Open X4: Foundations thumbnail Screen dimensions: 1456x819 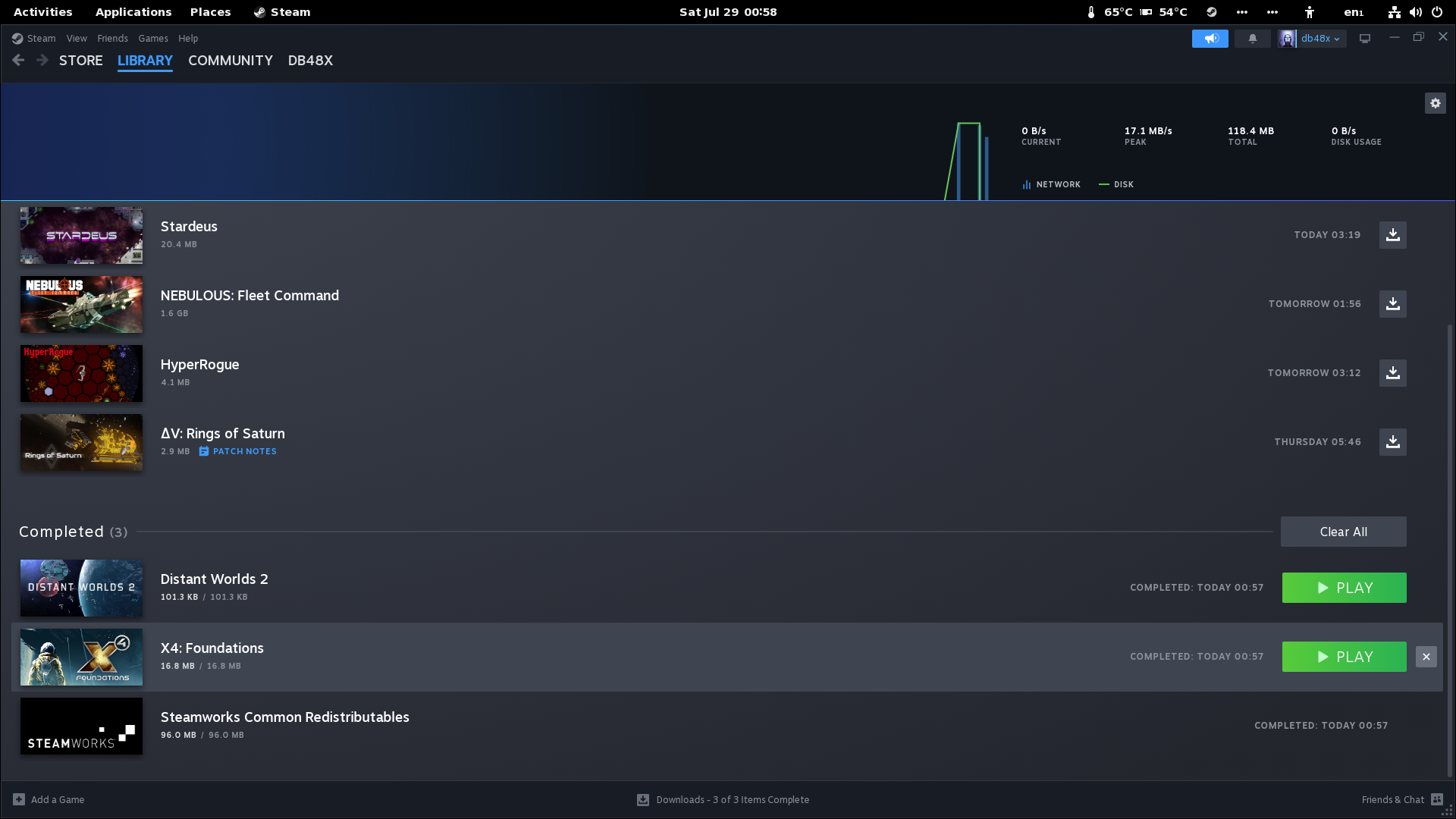pos(81,657)
